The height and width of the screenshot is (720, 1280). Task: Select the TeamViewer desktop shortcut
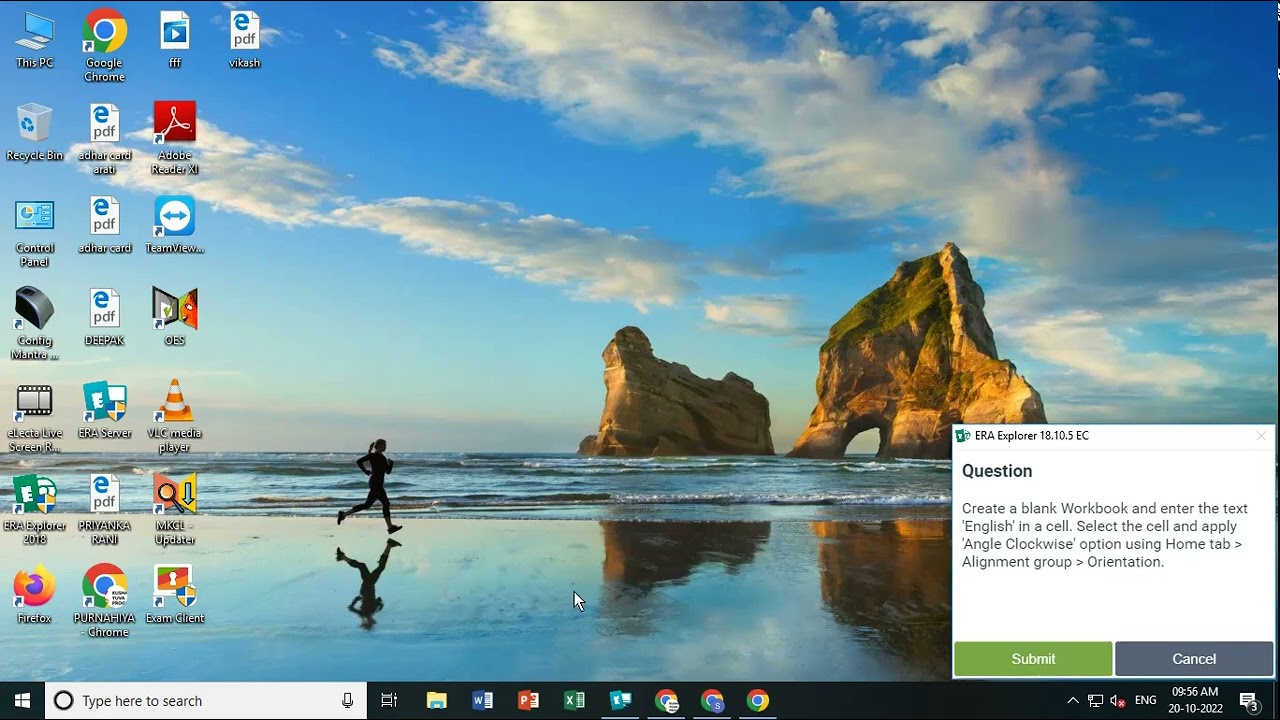pos(175,225)
